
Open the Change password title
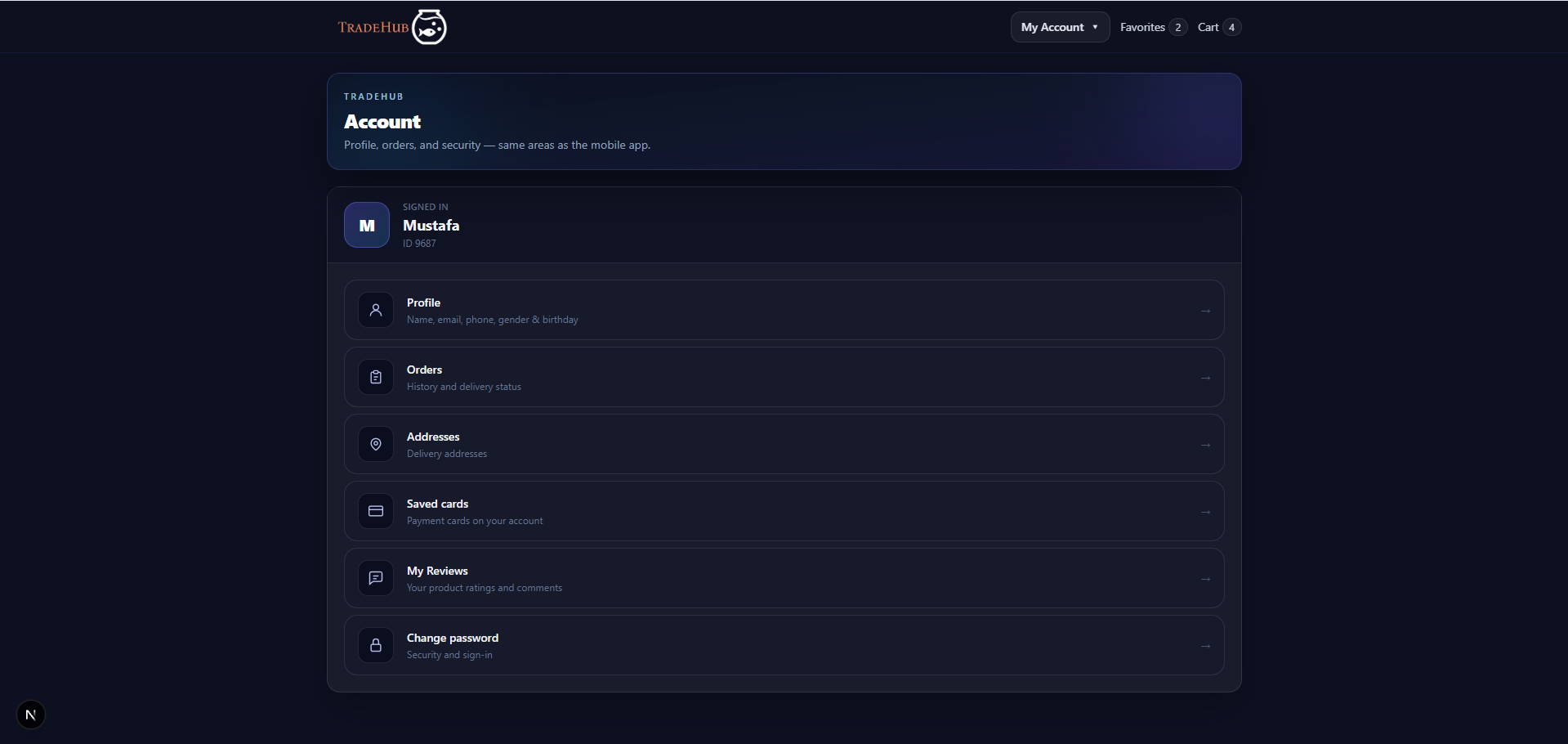coord(453,638)
